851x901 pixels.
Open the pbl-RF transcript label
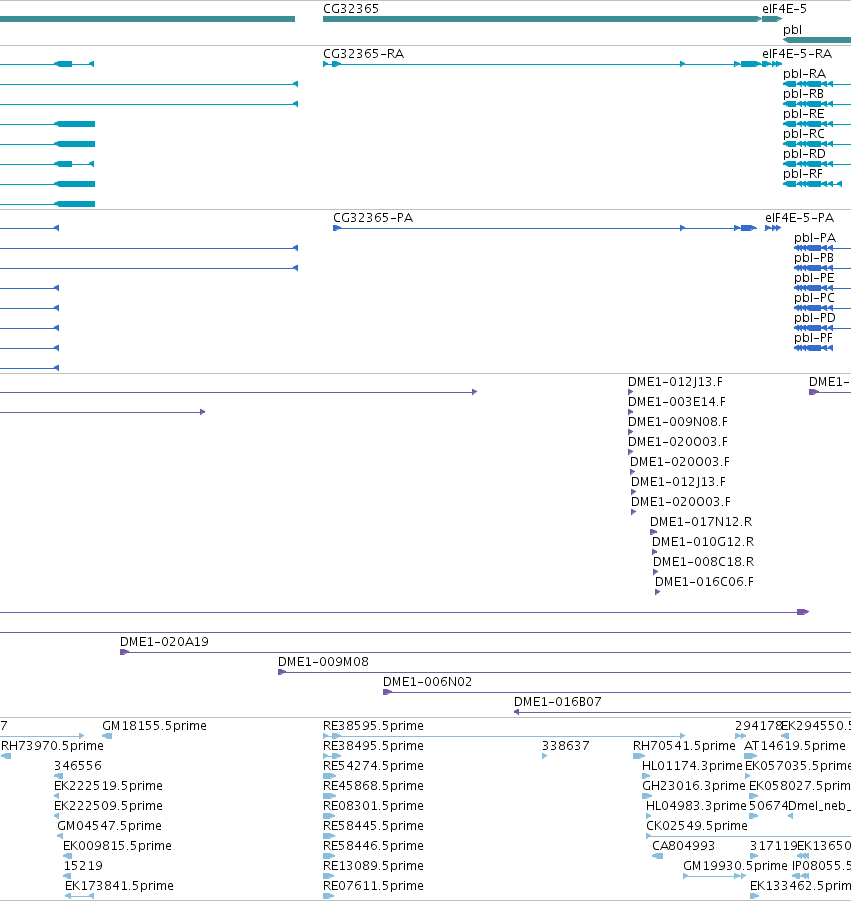pos(803,174)
